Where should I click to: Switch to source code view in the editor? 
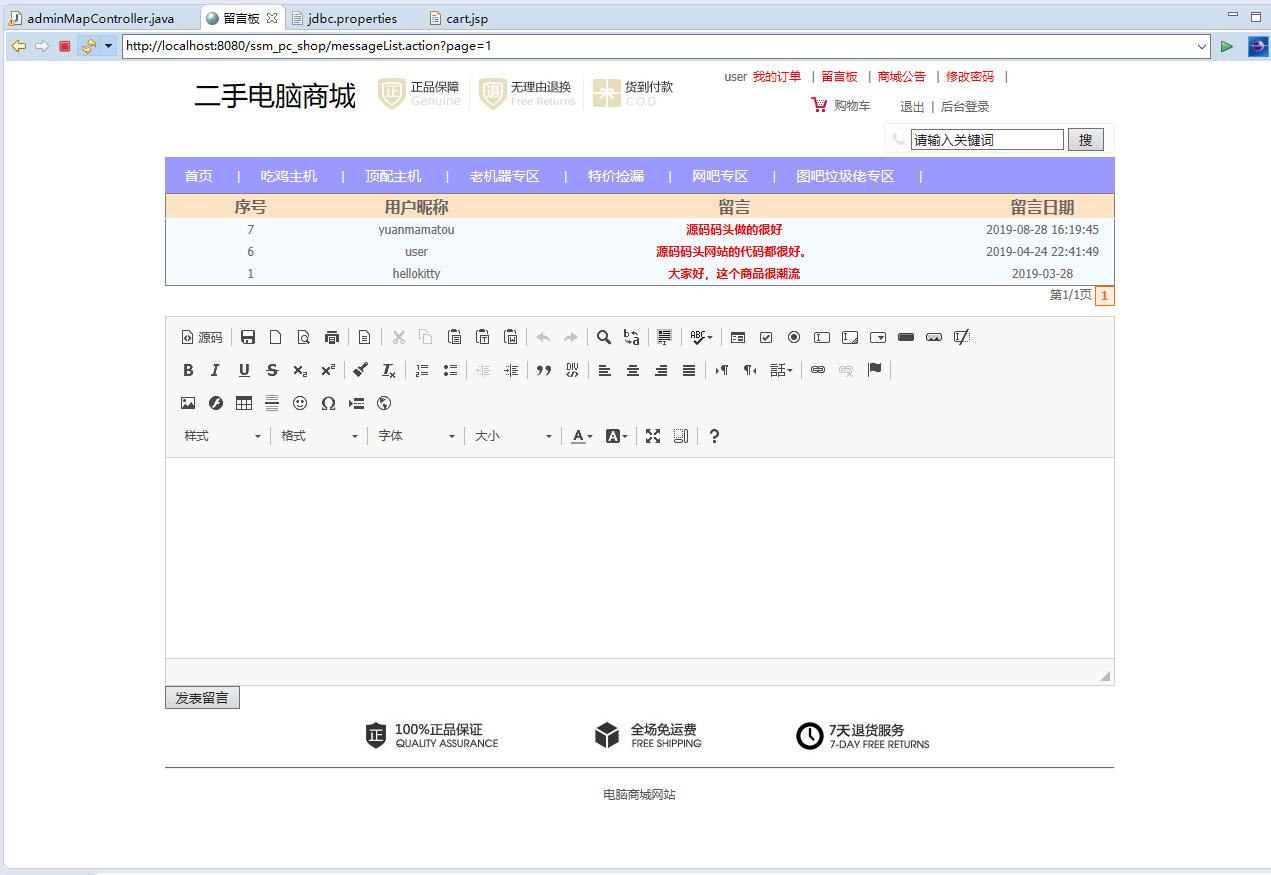200,337
